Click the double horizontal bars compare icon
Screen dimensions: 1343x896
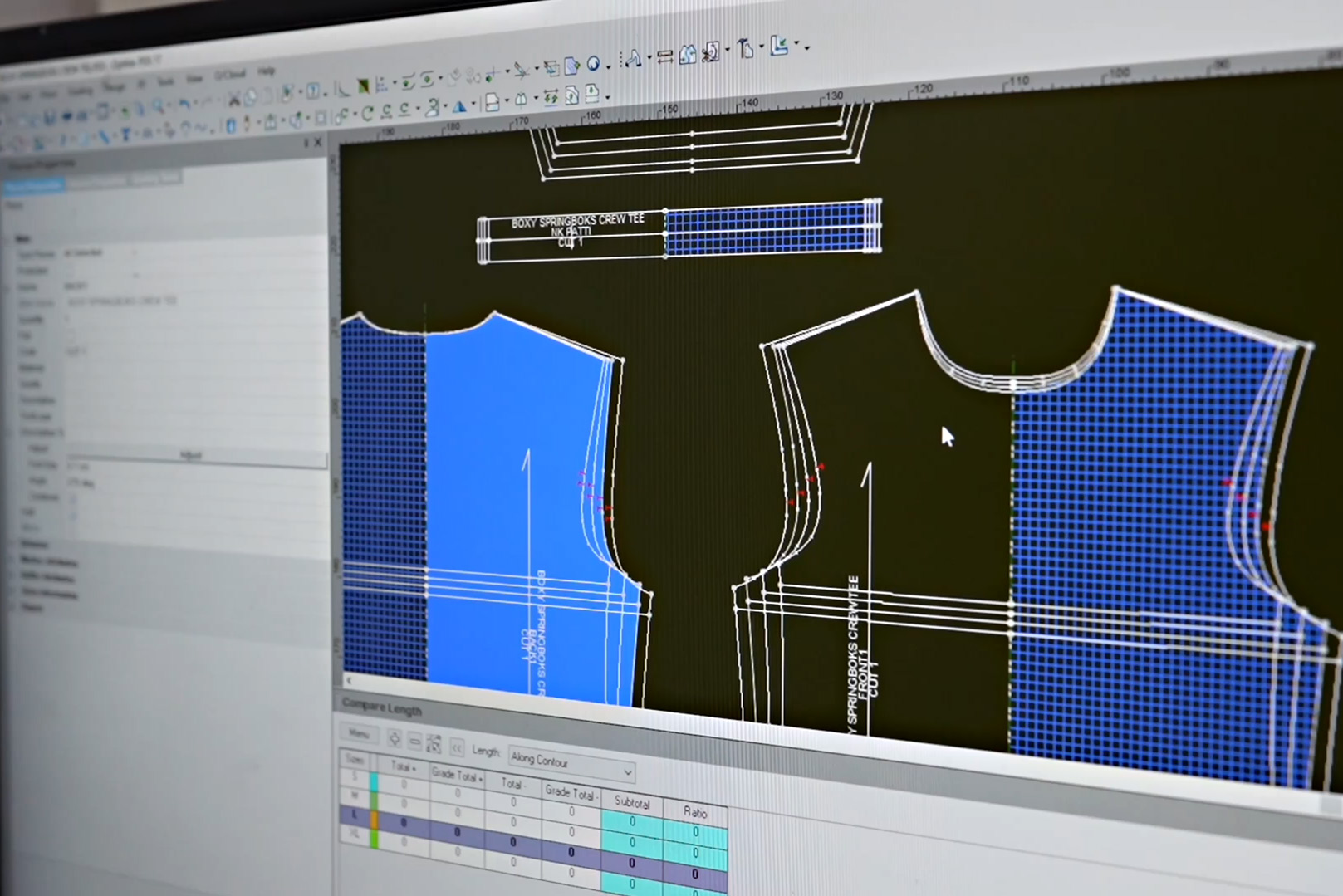[664, 56]
